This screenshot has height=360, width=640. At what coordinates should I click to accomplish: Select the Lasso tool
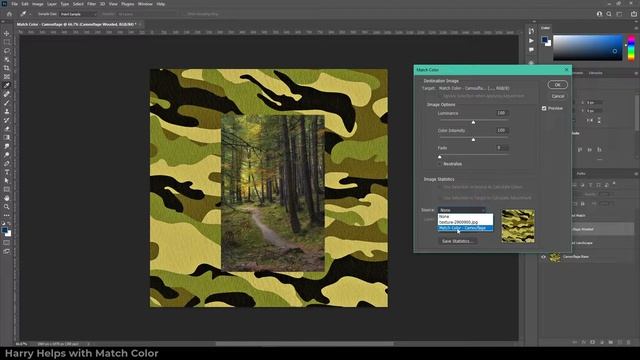tap(7, 51)
